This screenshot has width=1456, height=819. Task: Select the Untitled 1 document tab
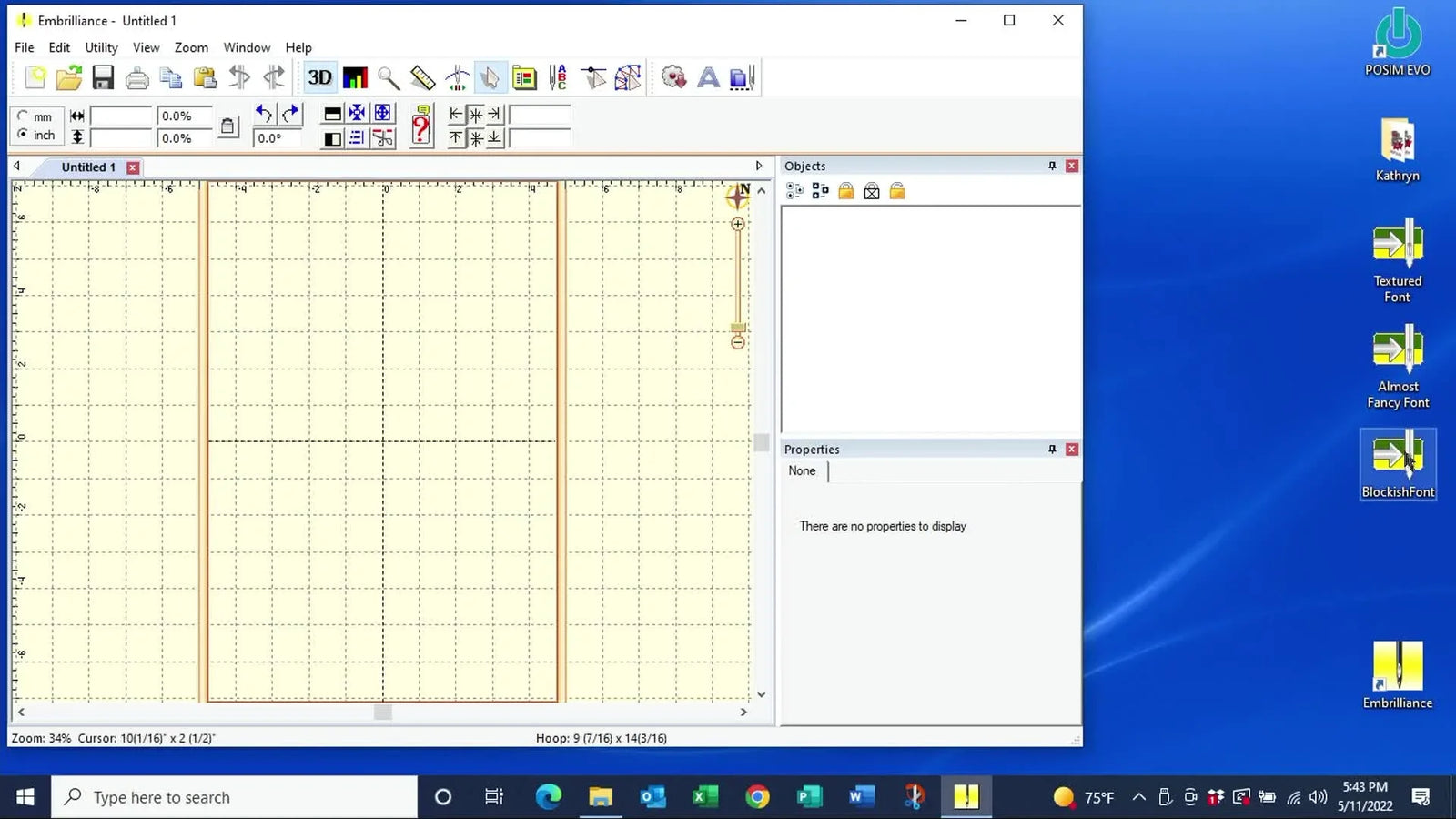pyautogui.click(x=87, y=167)
